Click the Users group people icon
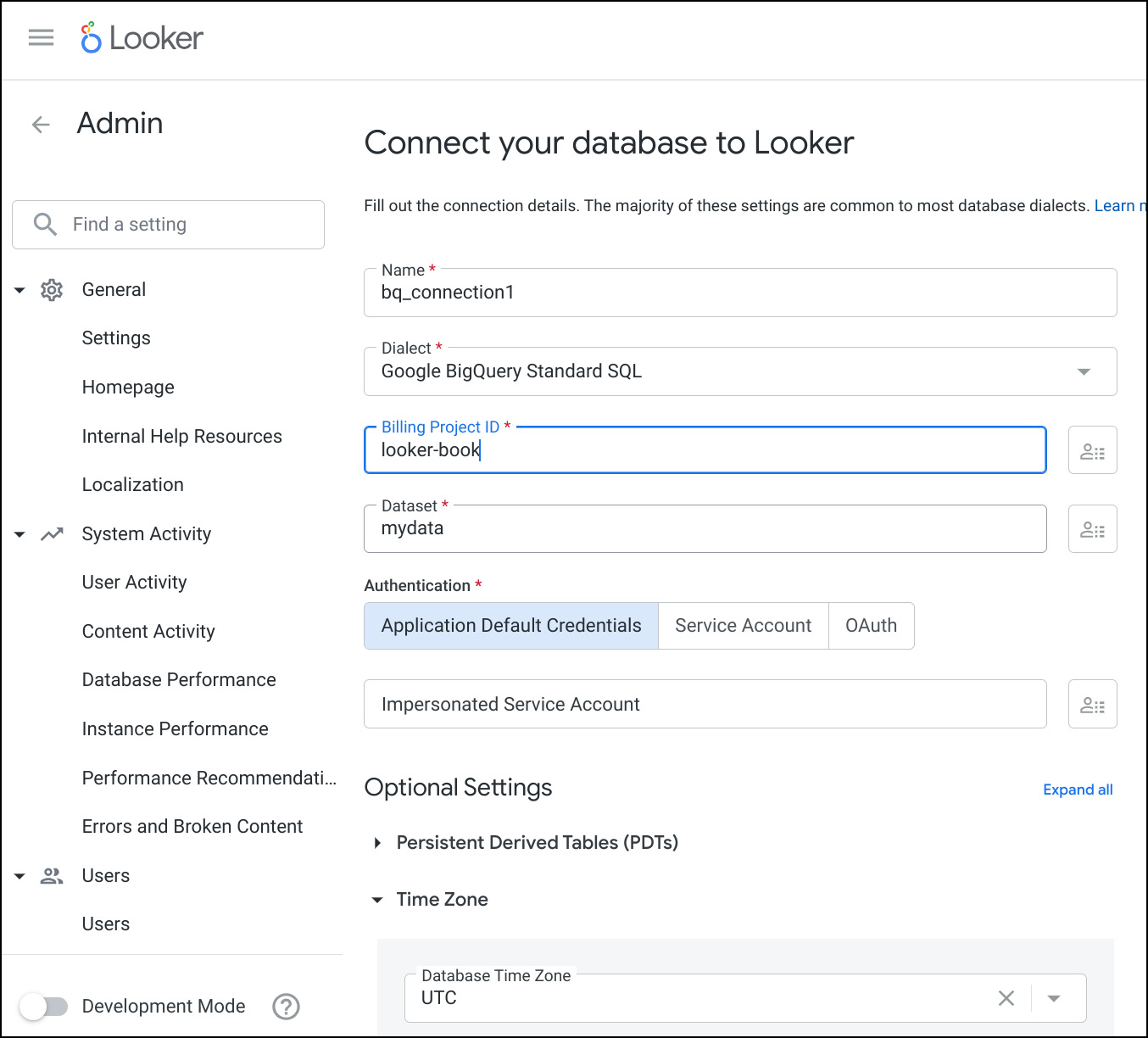 [x=52, y=876]
